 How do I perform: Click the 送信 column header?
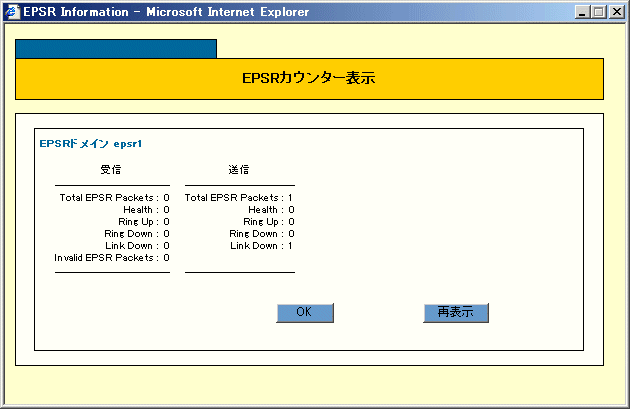(x=239, y=170)
